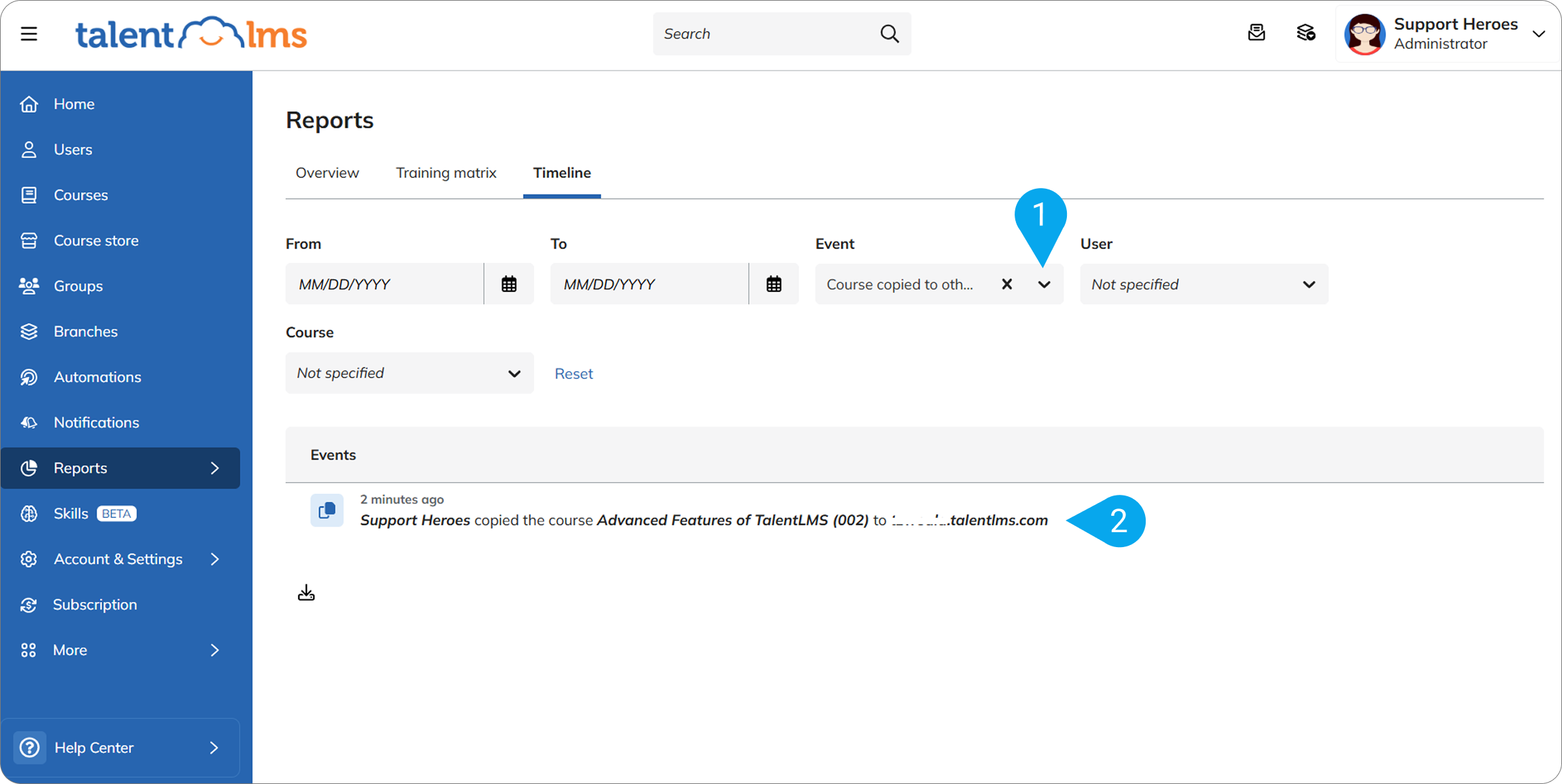Screen dimensions: 1562x784
Task: Click the TalentLMS logo
Action: click(191, 33)
